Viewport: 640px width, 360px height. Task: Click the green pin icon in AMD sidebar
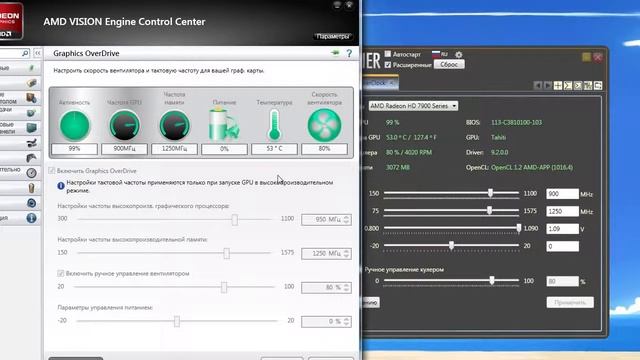pos(32,68)
